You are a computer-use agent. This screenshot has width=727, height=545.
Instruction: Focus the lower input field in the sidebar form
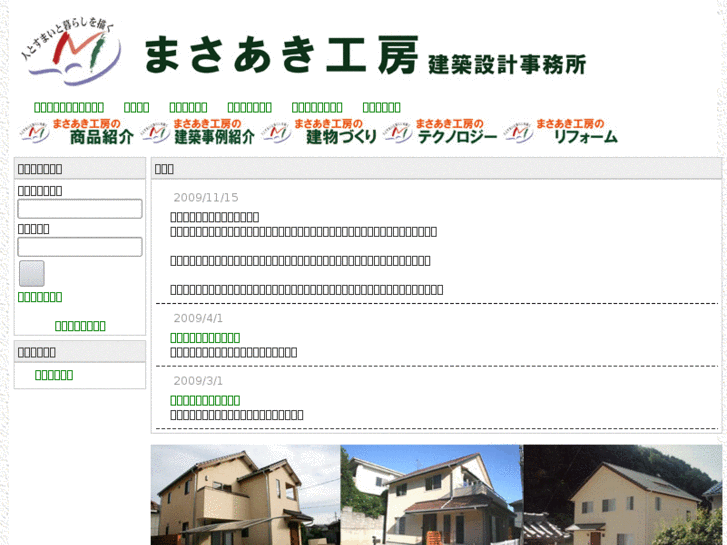[x=80, y=247]
